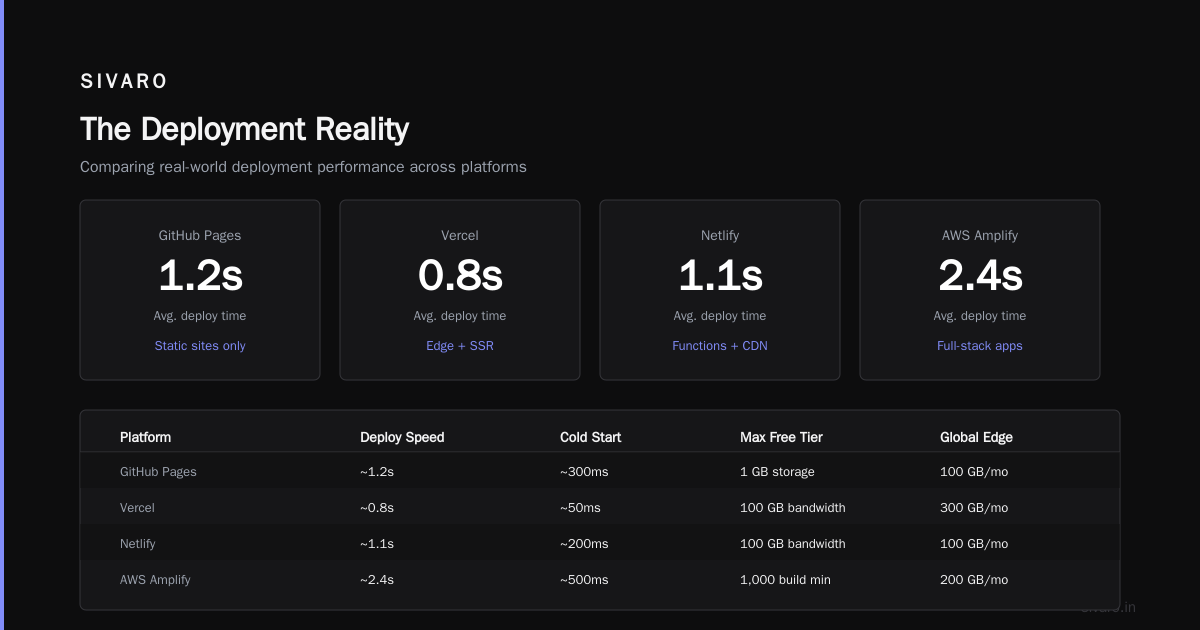The image size is (1200, 630).
Task: Click "100 GB/mo" in the GitHub Pages row
Action: [974, 472]
